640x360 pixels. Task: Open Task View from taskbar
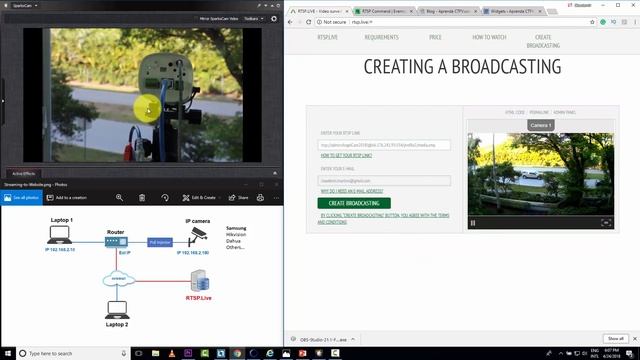139,353
